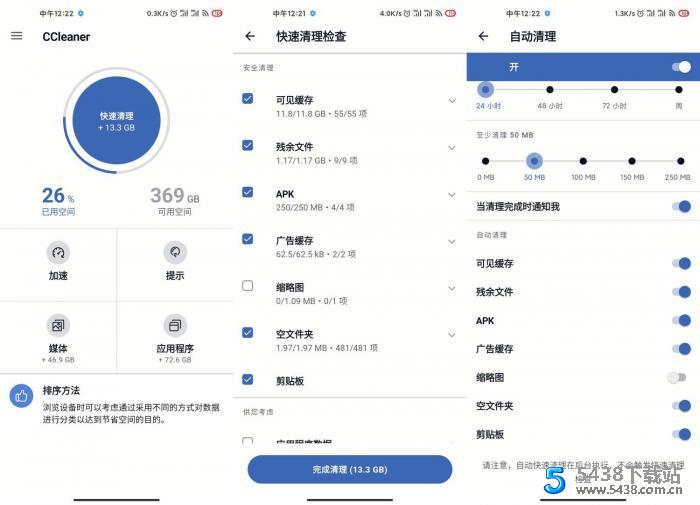Toggle Residual Files auto clean switch

[x=682, y=292]
